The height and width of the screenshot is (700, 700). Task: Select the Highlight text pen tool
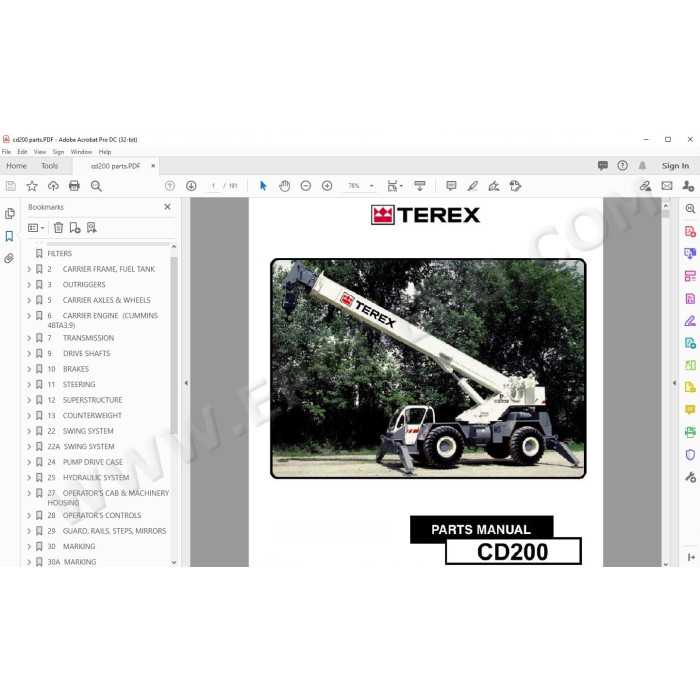473,186
